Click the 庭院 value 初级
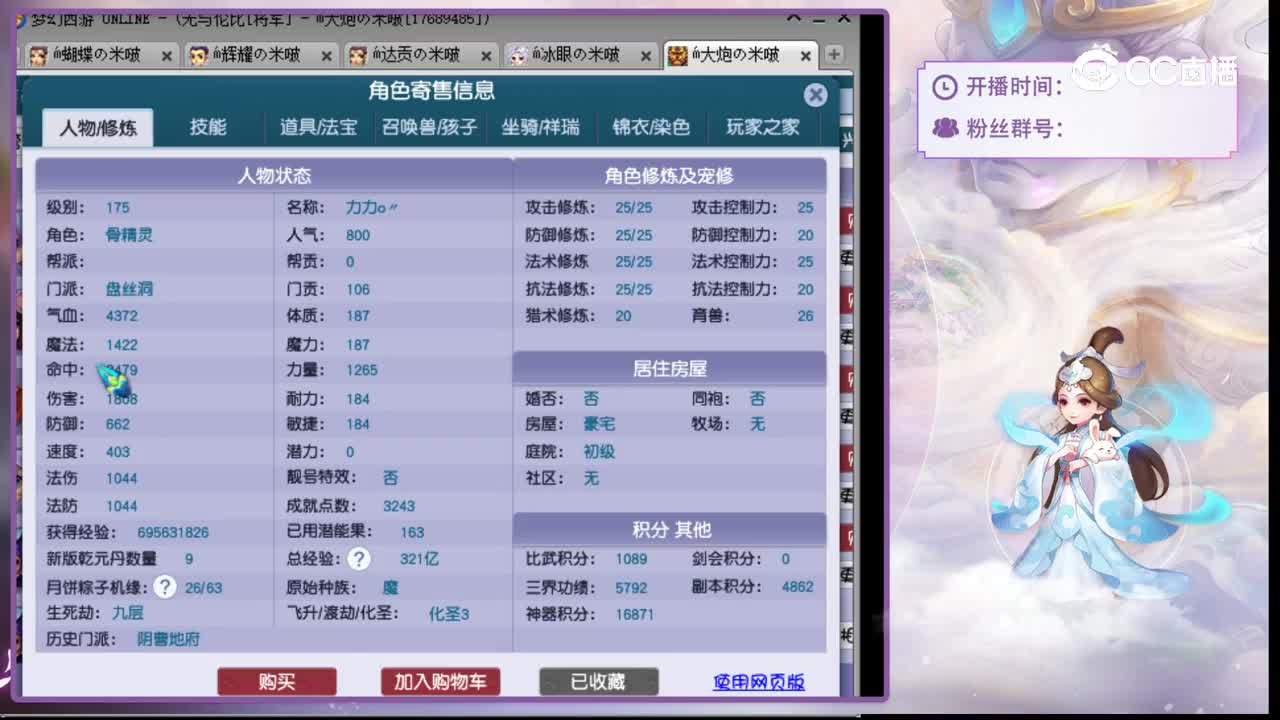 pyautogui.click(x=599, y=452)
